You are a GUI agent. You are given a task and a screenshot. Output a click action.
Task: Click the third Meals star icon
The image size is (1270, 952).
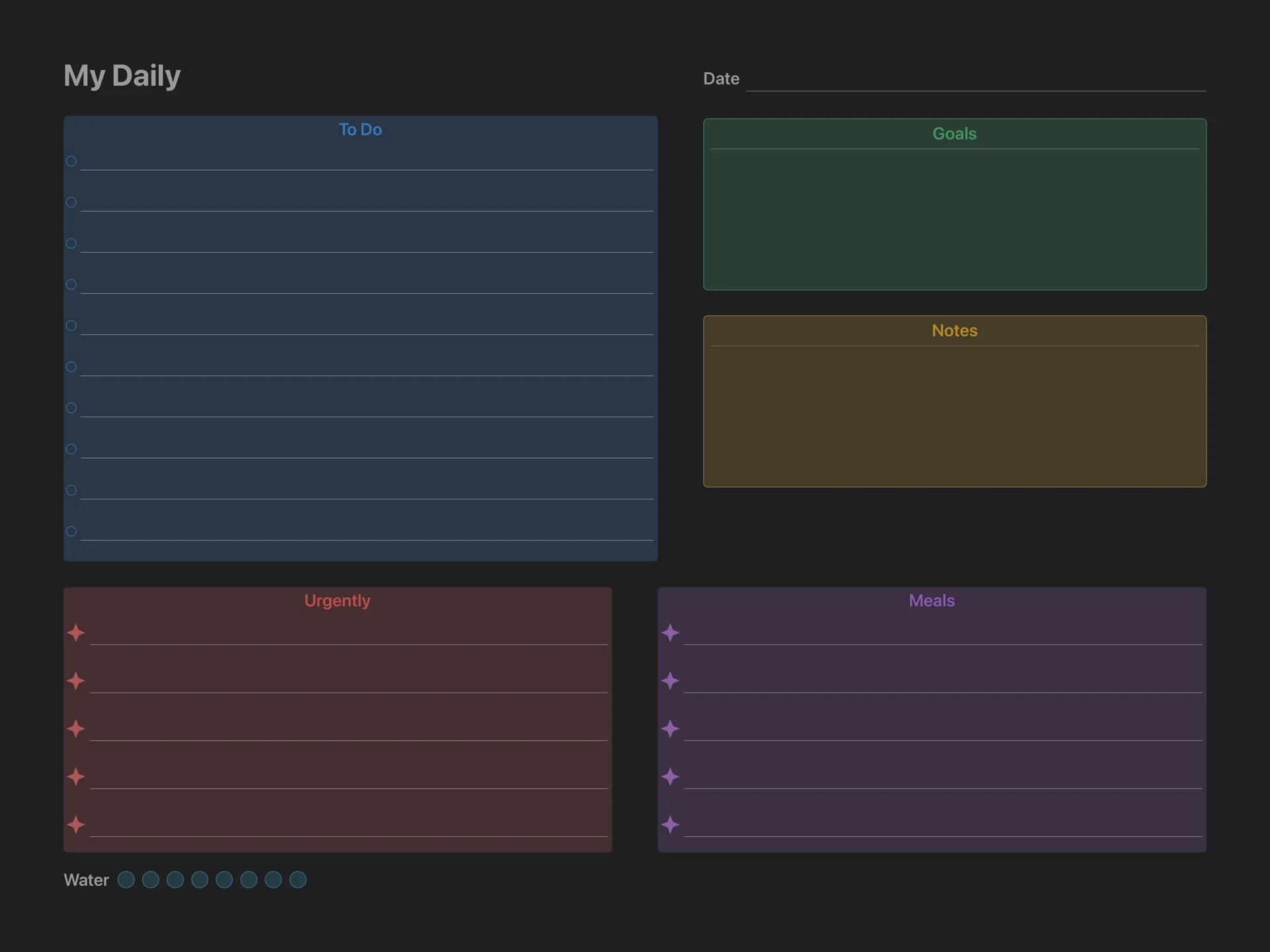(670, 728)
